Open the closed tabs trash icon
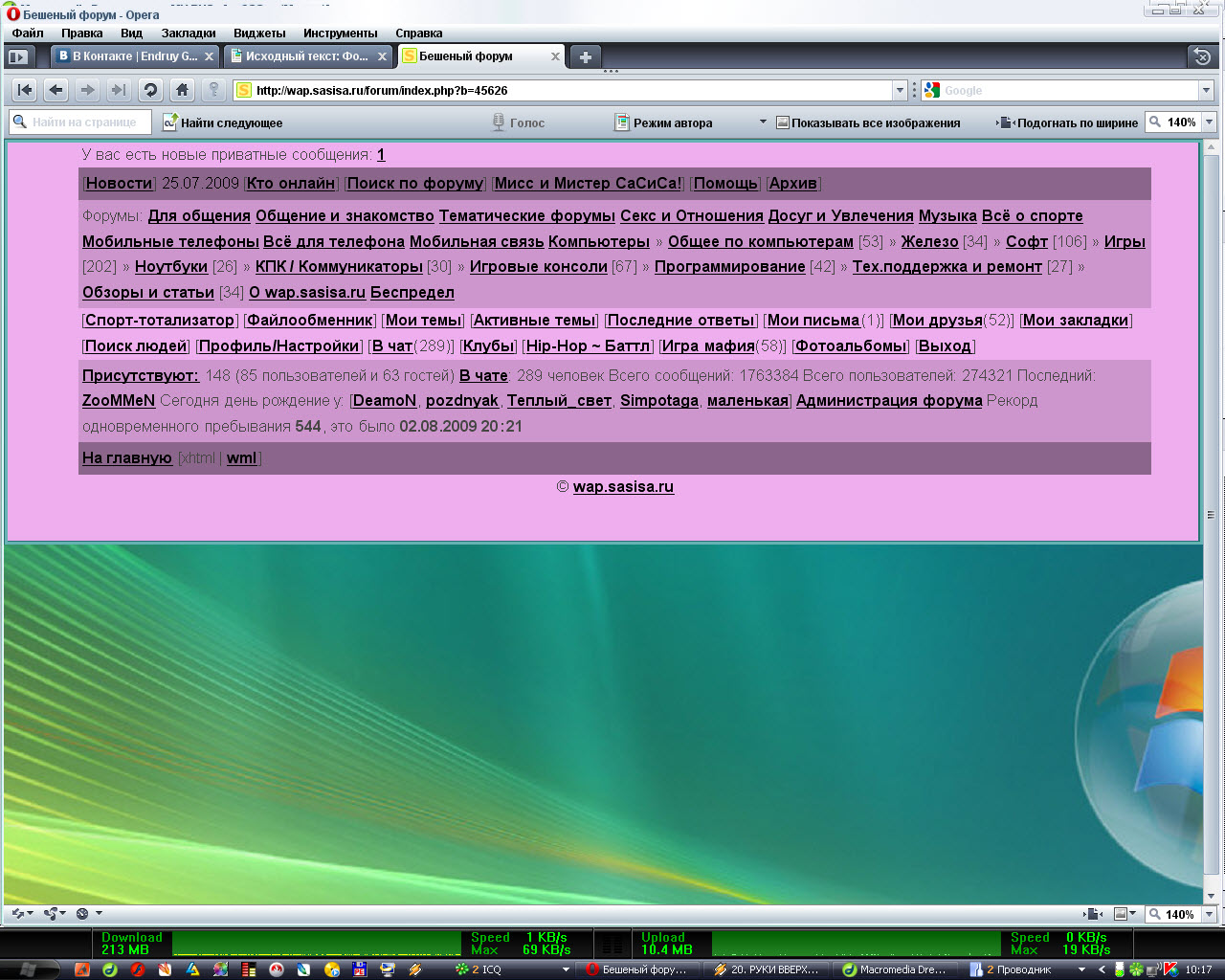This screenshot has height=980, width=1225. (1202, 56)
